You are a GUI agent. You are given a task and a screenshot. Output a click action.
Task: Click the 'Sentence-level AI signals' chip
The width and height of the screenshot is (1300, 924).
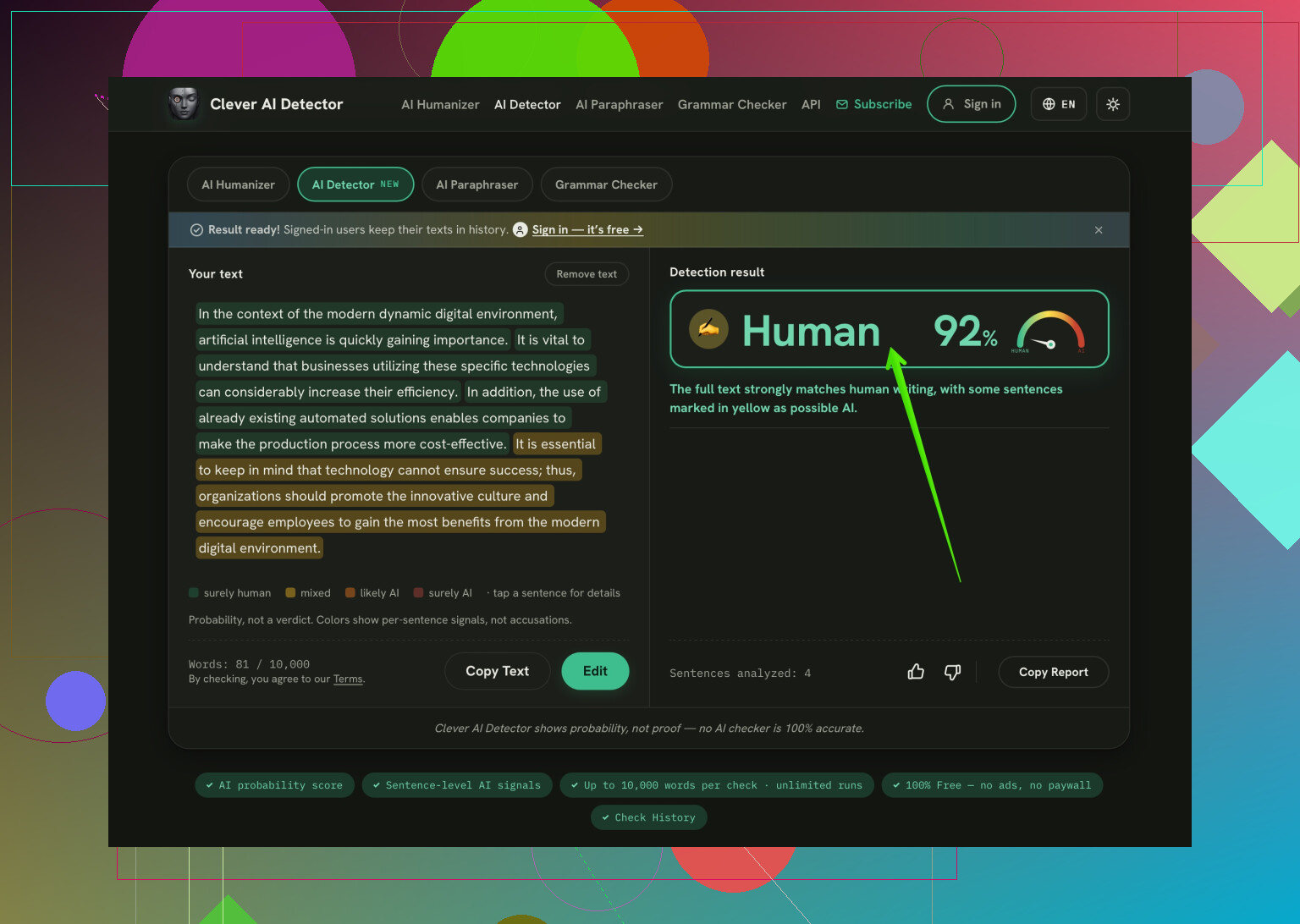click(x=457, y=785)
